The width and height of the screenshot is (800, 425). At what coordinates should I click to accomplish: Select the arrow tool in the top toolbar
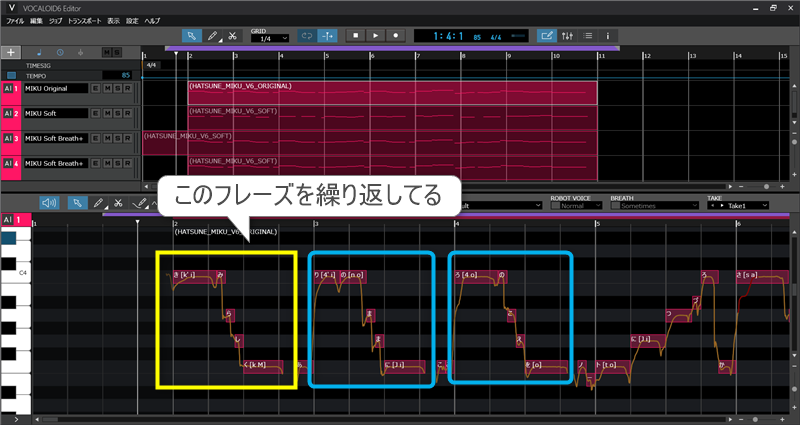click(192, 36)
